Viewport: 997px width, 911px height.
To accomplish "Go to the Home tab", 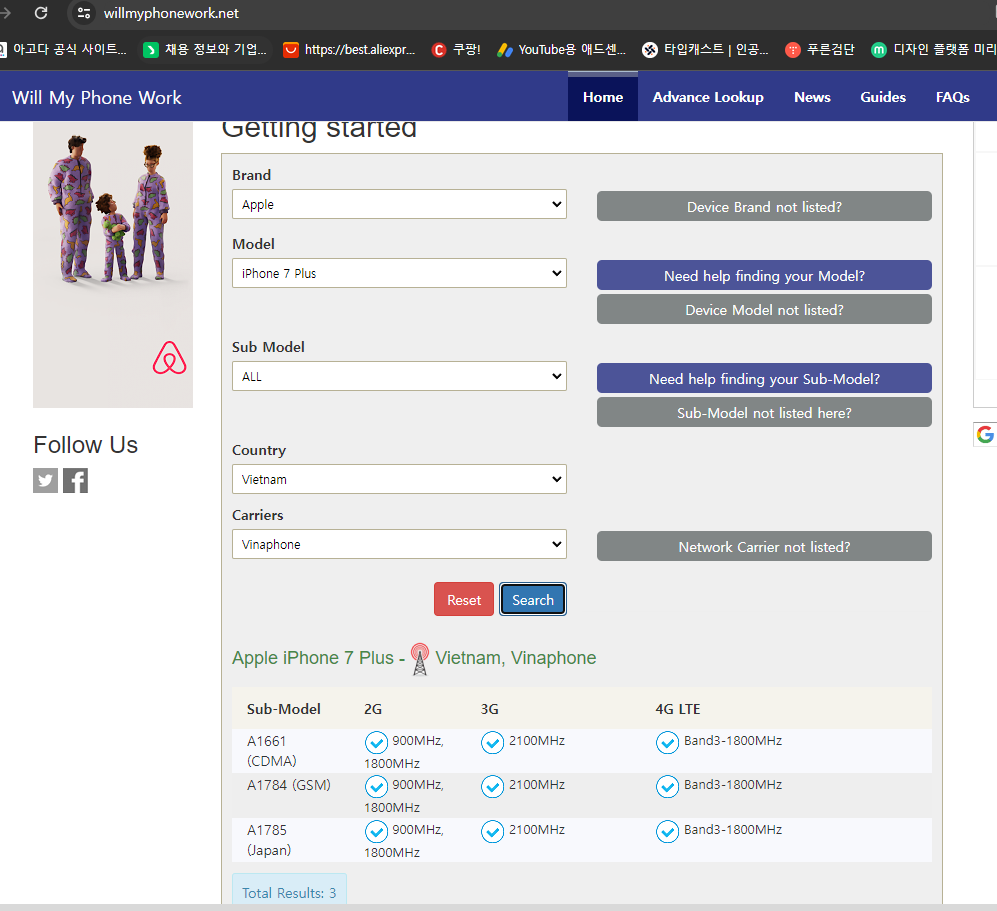I will point(603,97).
